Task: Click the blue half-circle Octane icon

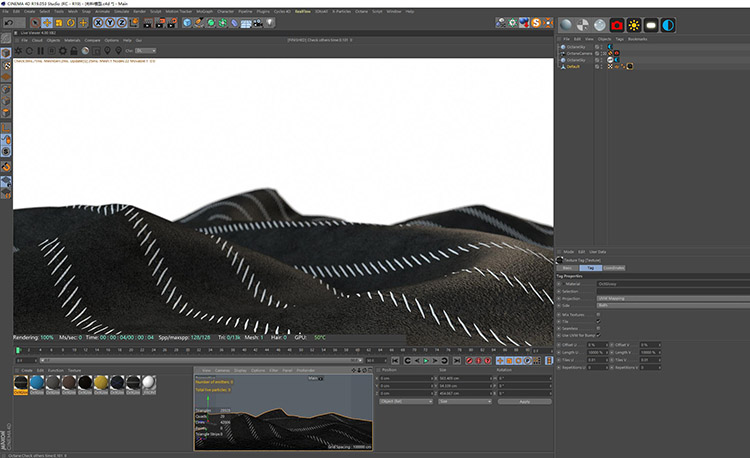Action: coord(668,25)
